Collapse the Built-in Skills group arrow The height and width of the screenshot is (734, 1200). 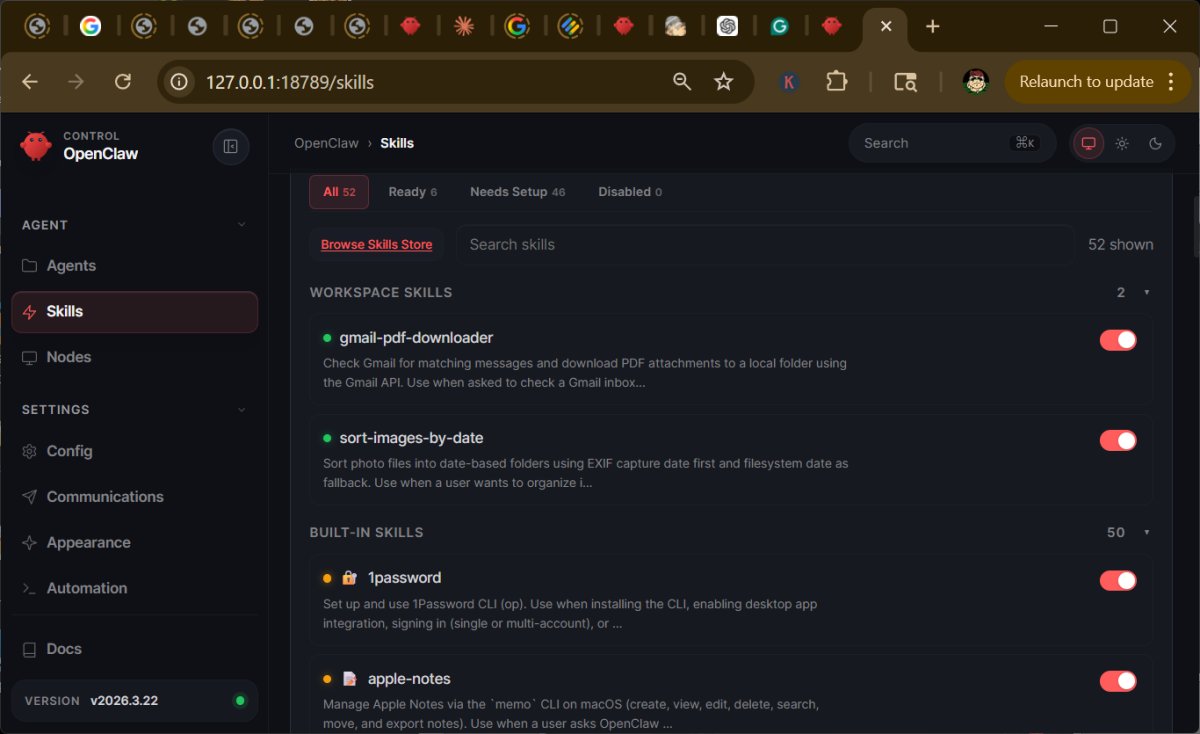point(1146,533)
